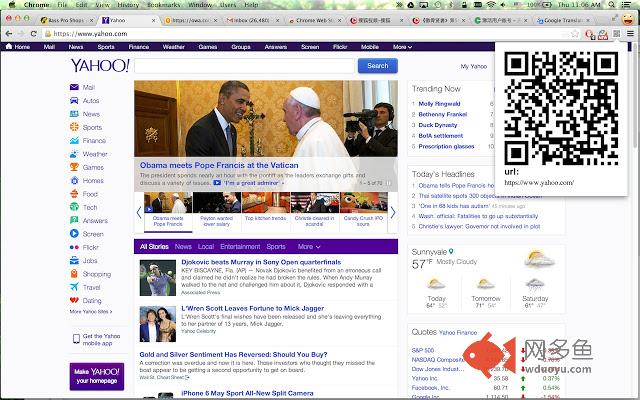
Task: Click Get the Yahoo mobile app link
Action: tap(96, 339)
